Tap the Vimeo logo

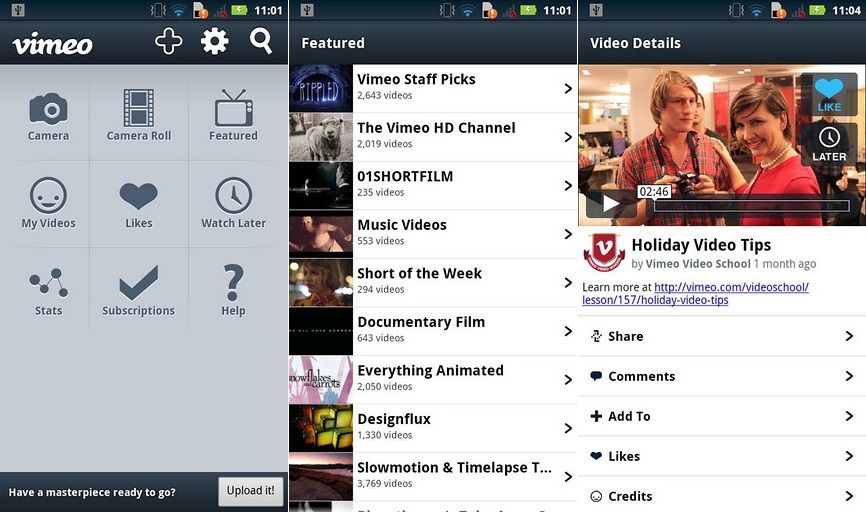pos(52,44)
